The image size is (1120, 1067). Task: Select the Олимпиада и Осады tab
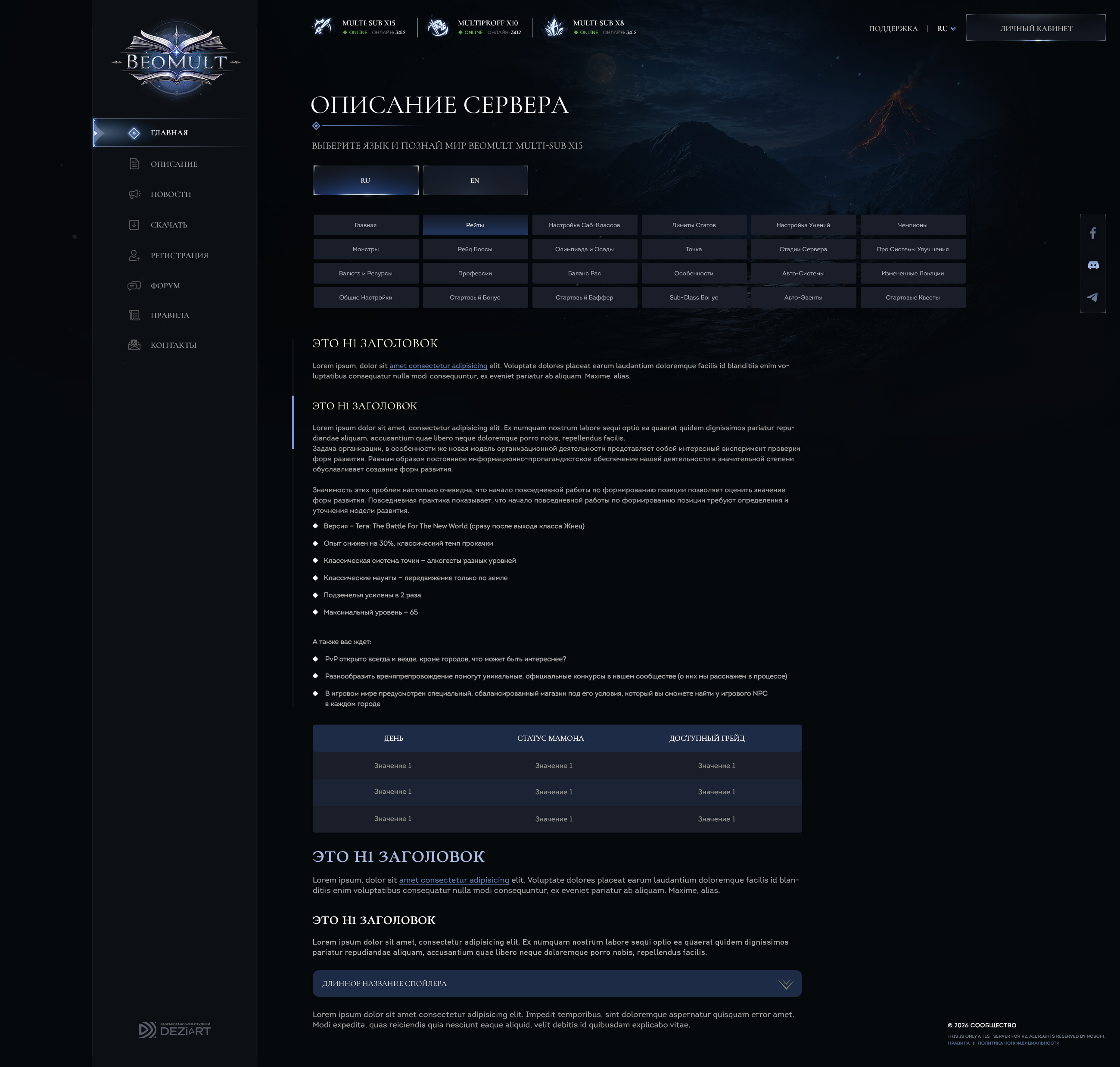tap(585, 249)
